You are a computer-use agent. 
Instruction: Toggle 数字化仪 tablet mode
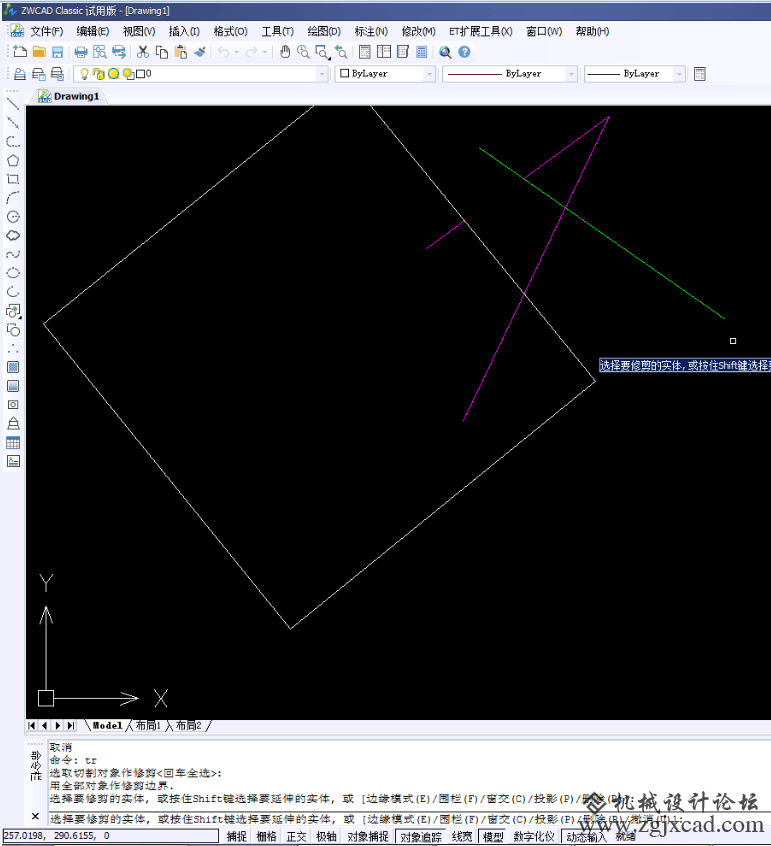click(x=534, y=836)
